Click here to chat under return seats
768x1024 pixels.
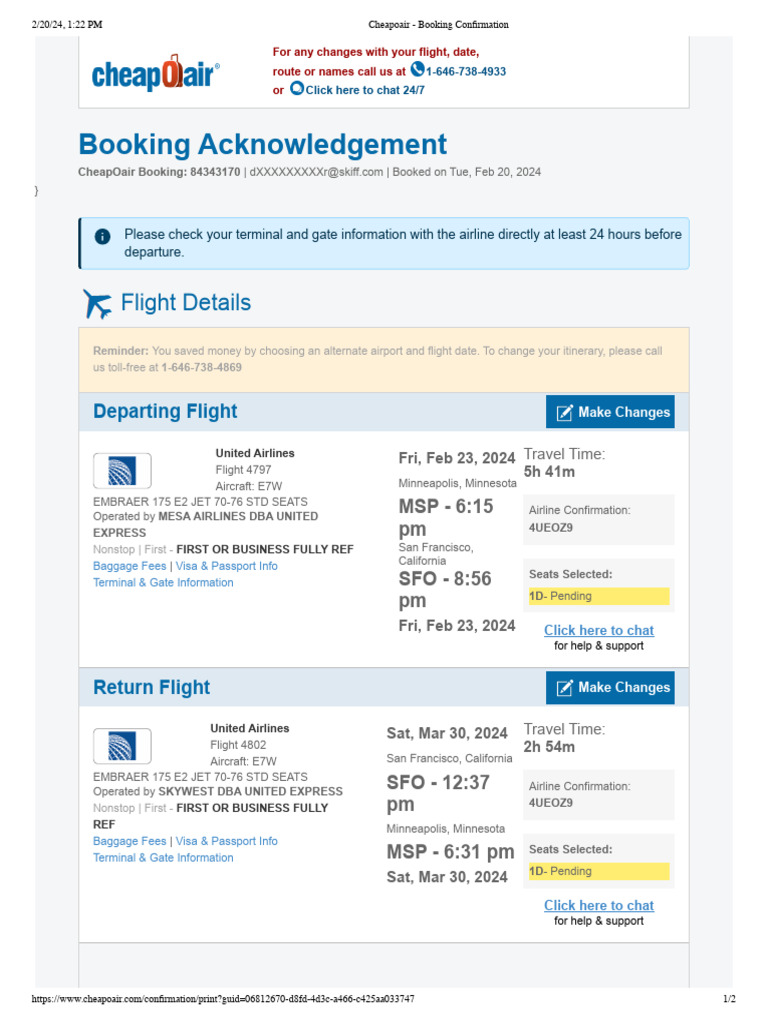(x=599, y=905)
